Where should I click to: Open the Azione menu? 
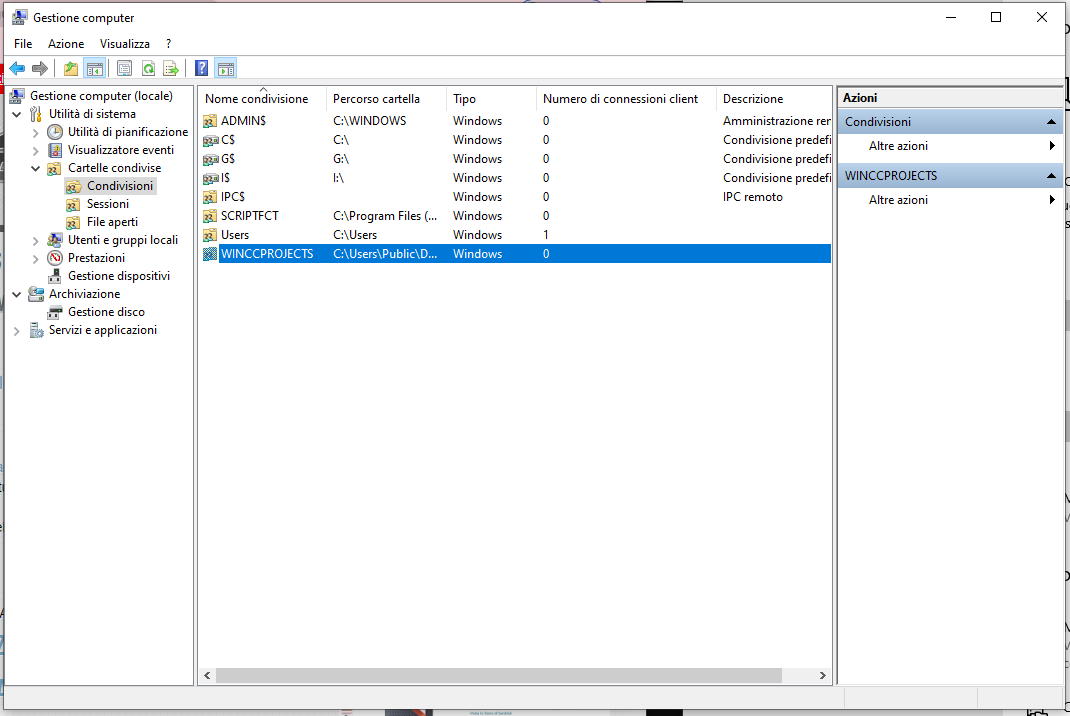point(66,44)
